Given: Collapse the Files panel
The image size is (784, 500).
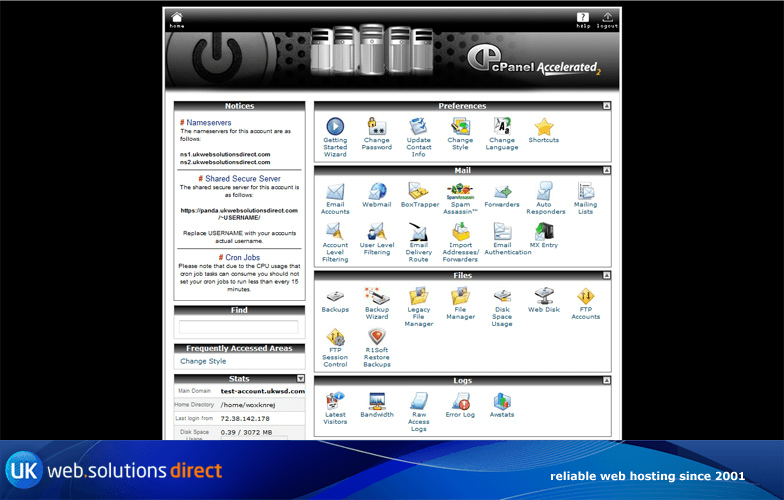Looking at the screenshot, I should pos(606,275).
